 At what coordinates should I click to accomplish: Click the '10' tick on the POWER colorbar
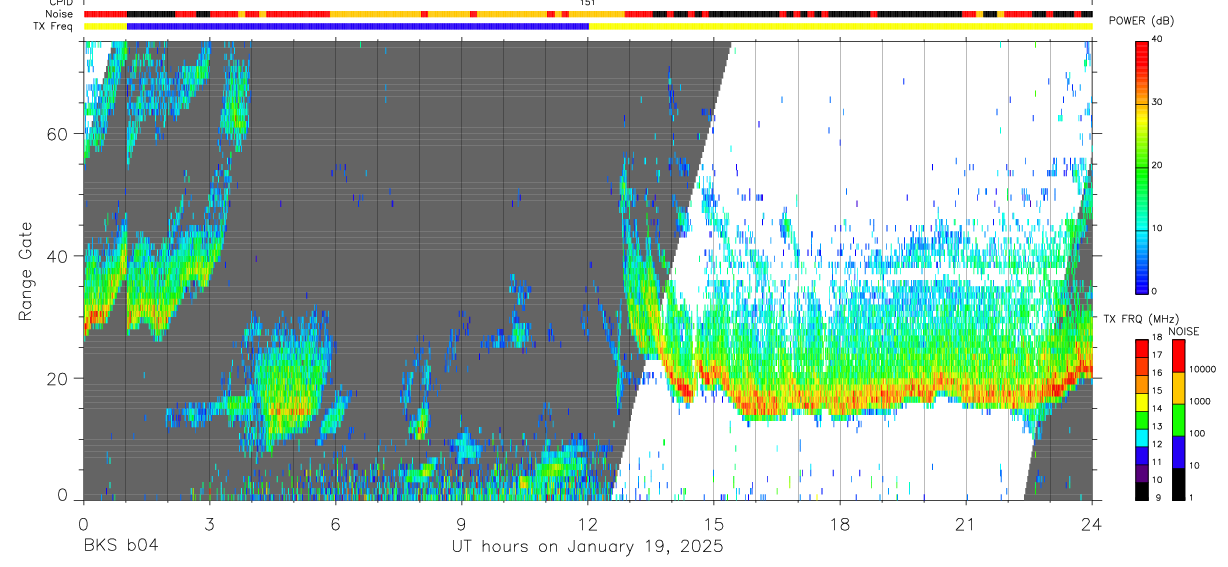(1159, 228)
